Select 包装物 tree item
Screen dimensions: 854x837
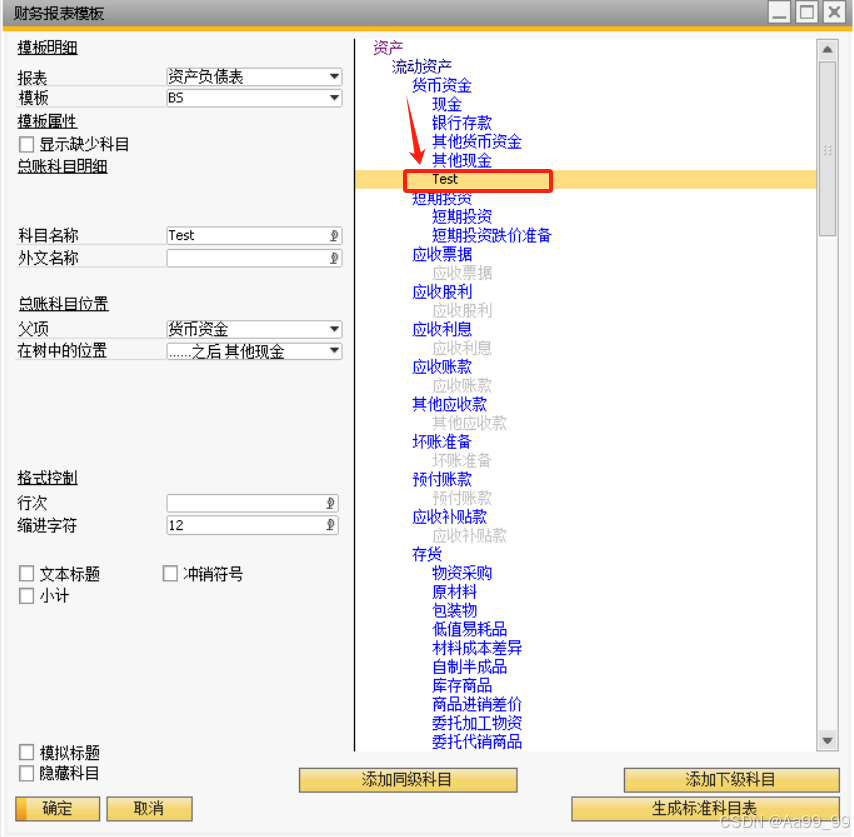pos(454,611)
